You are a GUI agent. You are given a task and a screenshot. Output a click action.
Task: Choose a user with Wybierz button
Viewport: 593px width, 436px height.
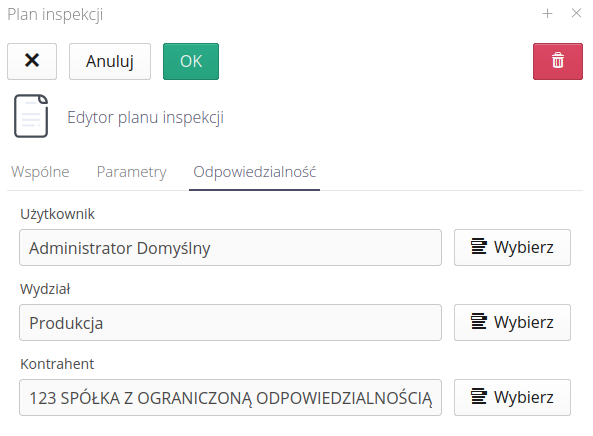pos(512,247)
